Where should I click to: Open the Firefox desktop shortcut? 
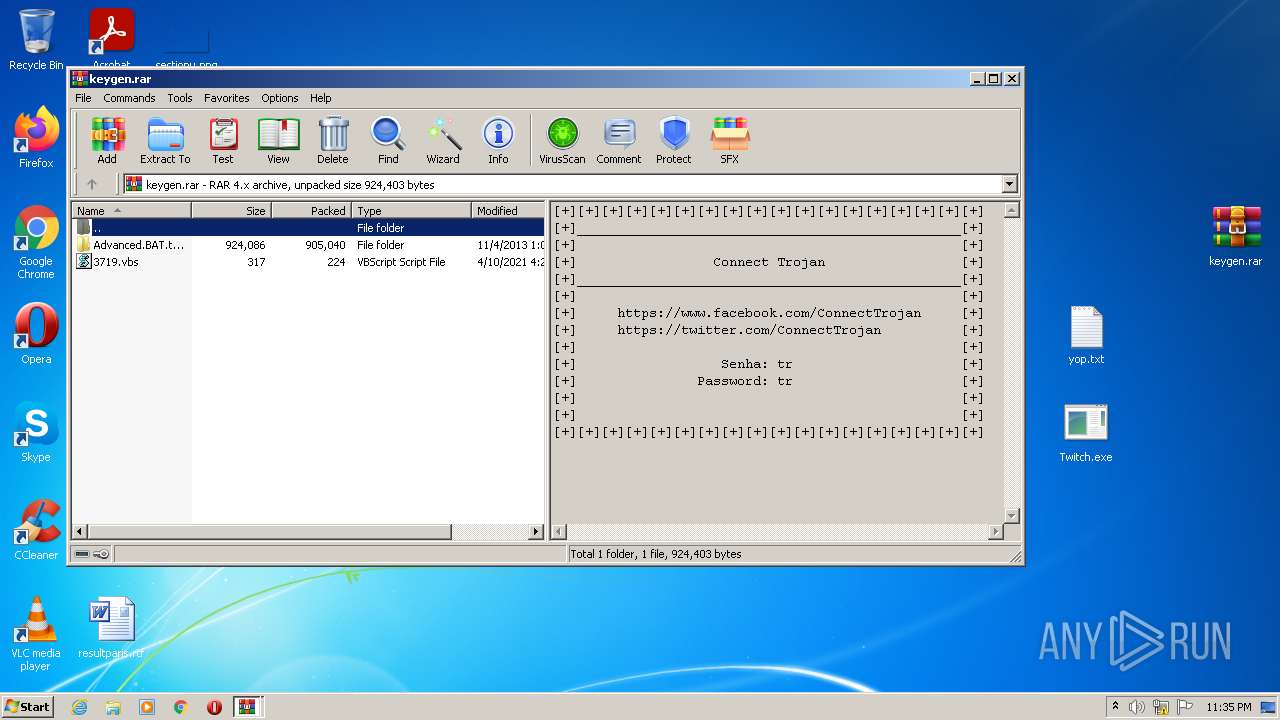click(x=36, y=138)
